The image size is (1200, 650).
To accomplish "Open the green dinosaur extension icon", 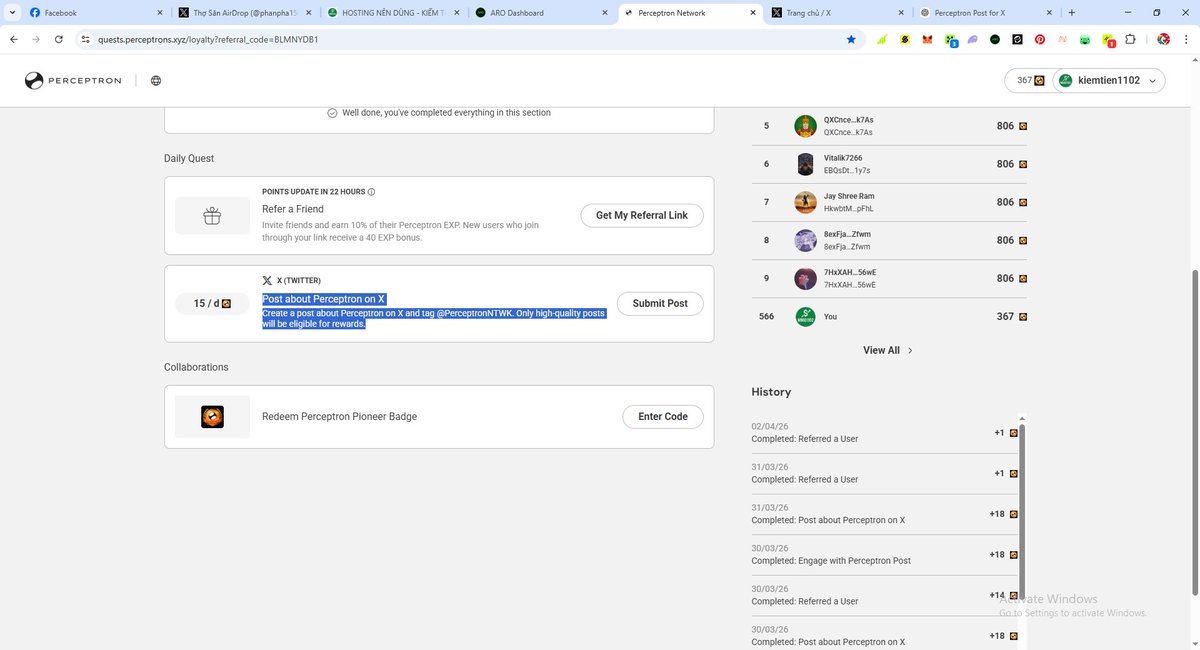I will [x=882, y=40].
